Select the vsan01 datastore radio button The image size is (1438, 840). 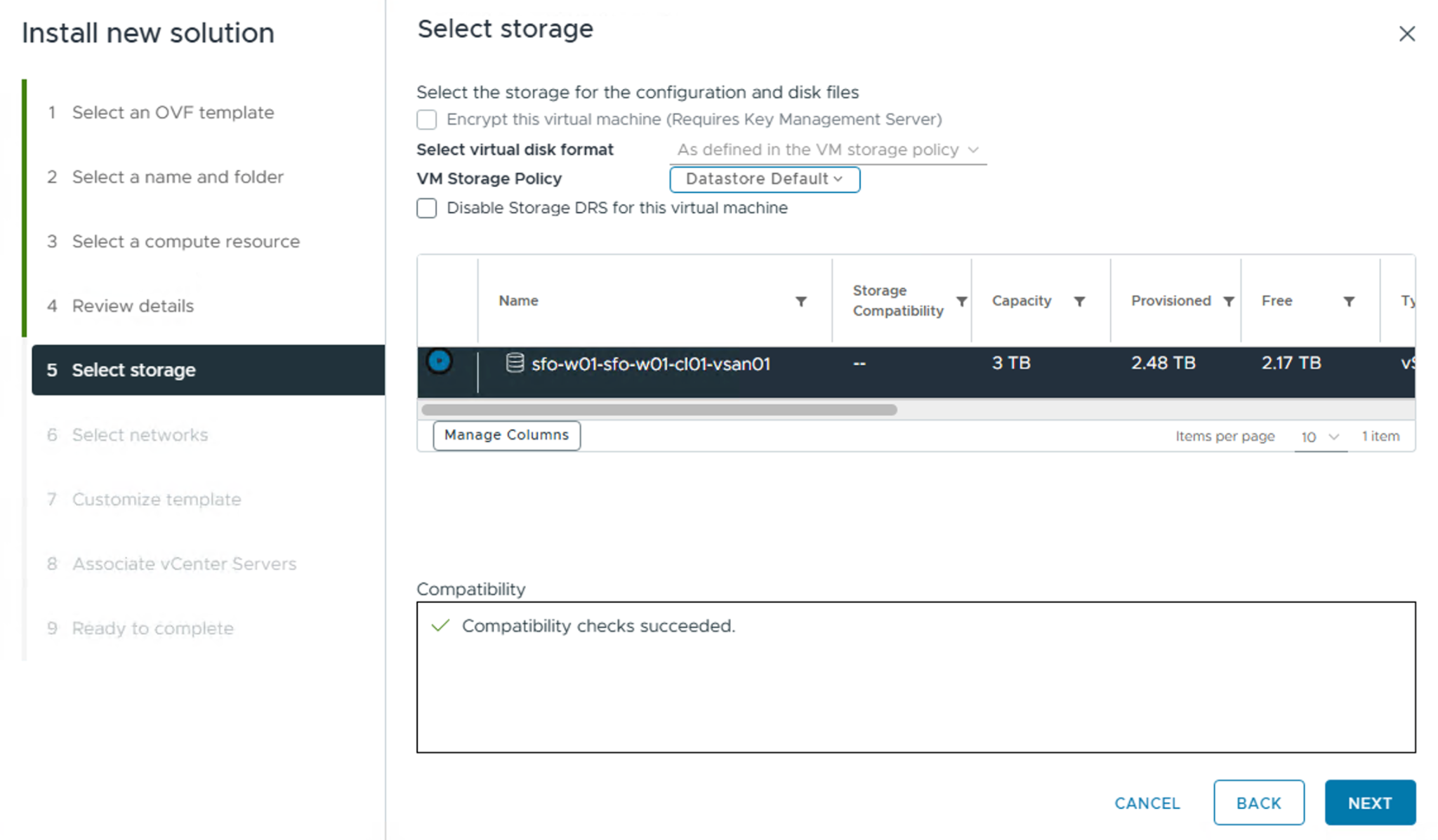point(440,361)
